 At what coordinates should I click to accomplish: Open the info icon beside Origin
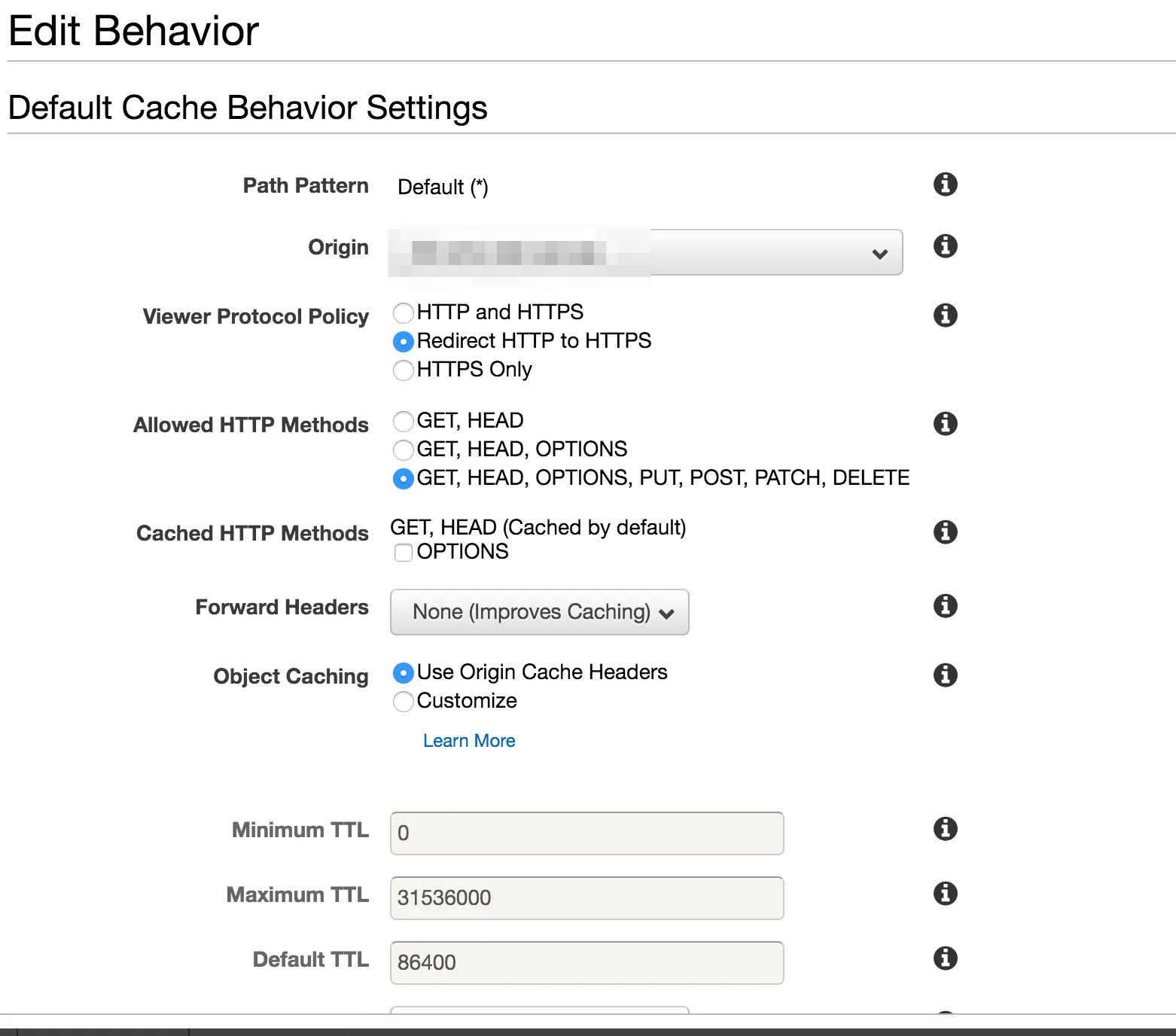[x=945, y=246]
